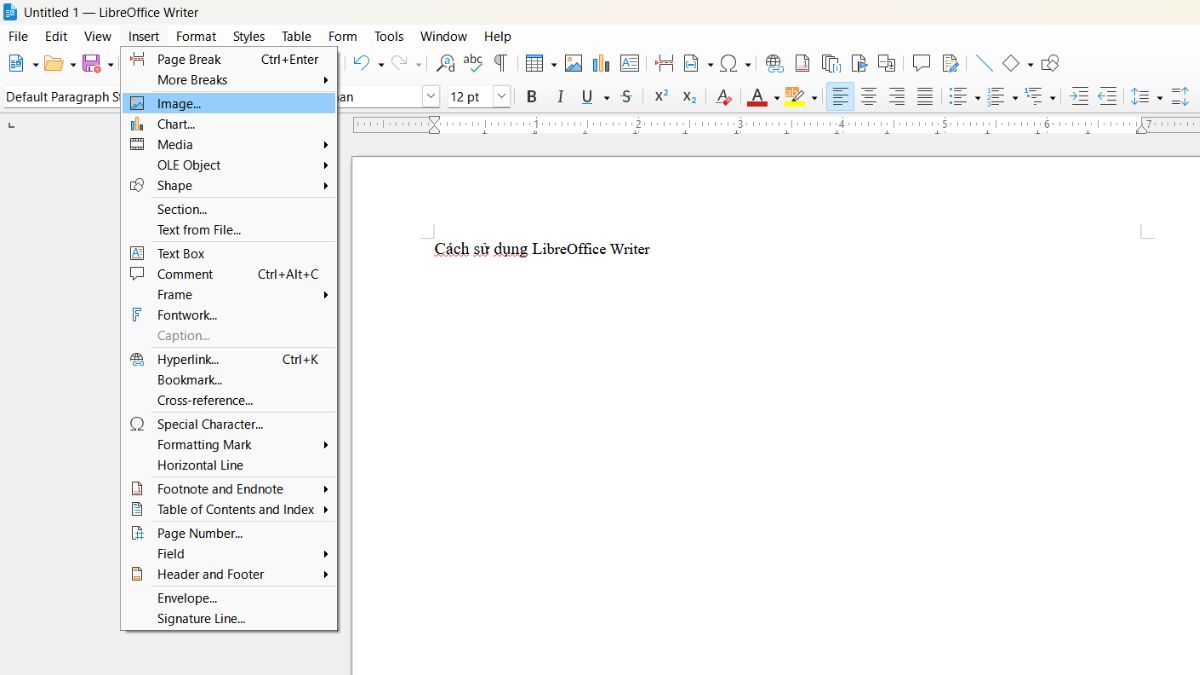Open the font name dropdown arrow

(431, 97)
